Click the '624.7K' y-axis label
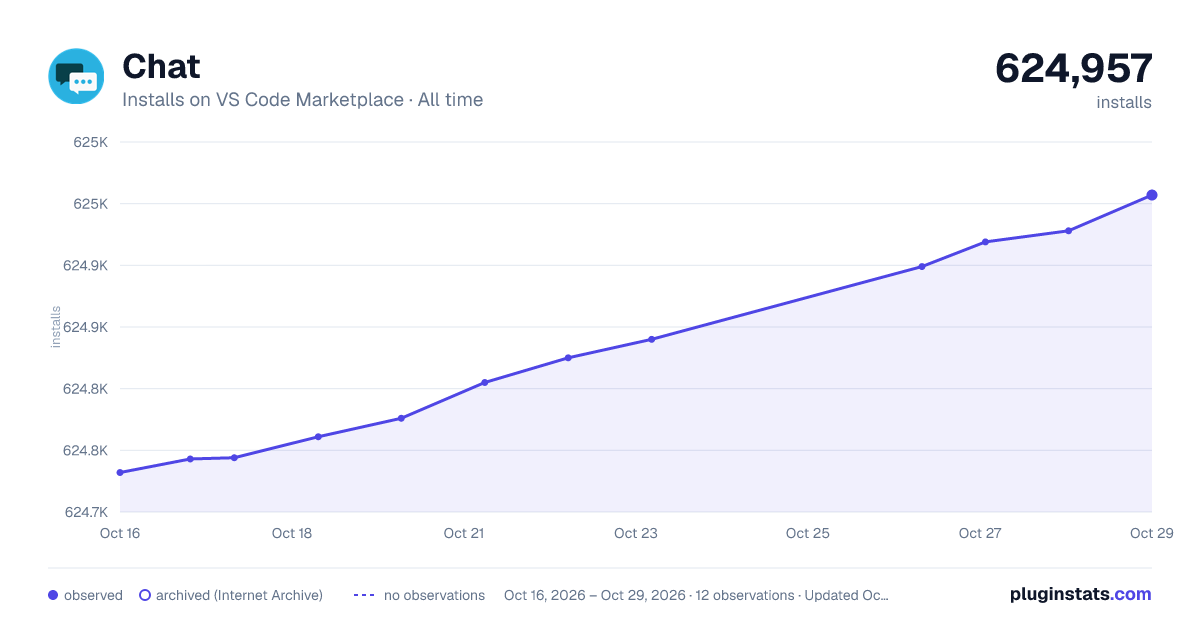Viewport: 1200px width, 630px height. coord(86,512)
